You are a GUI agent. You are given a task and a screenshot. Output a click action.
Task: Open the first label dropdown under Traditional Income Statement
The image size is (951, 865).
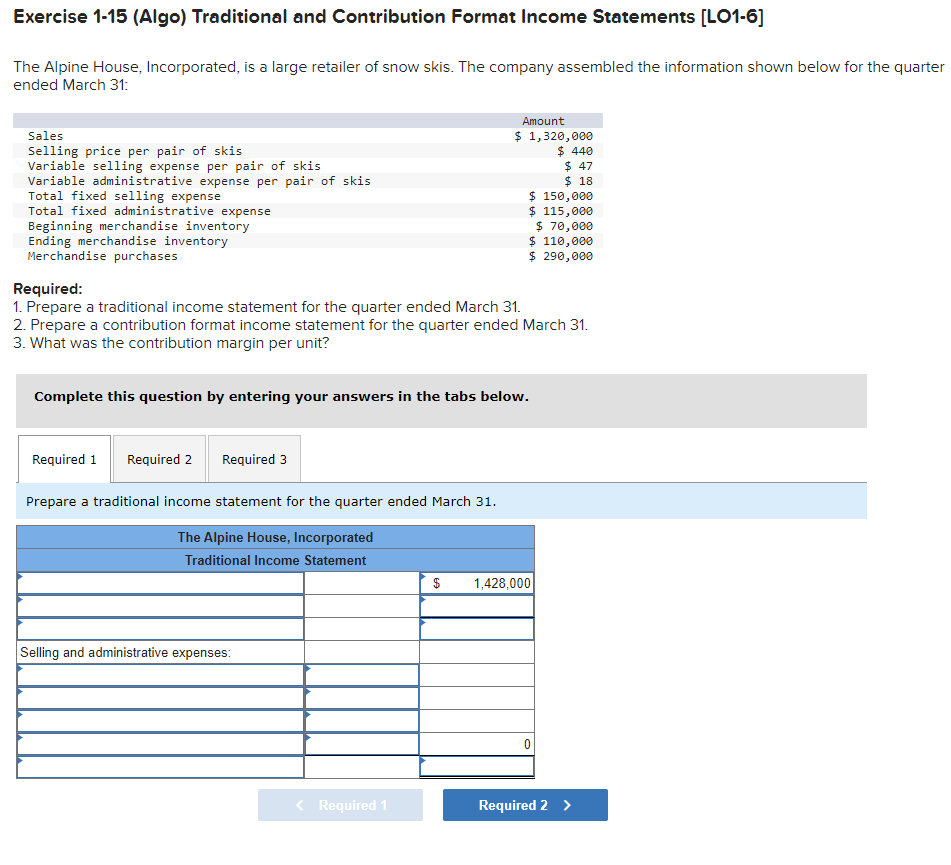[x=160, y=583]
